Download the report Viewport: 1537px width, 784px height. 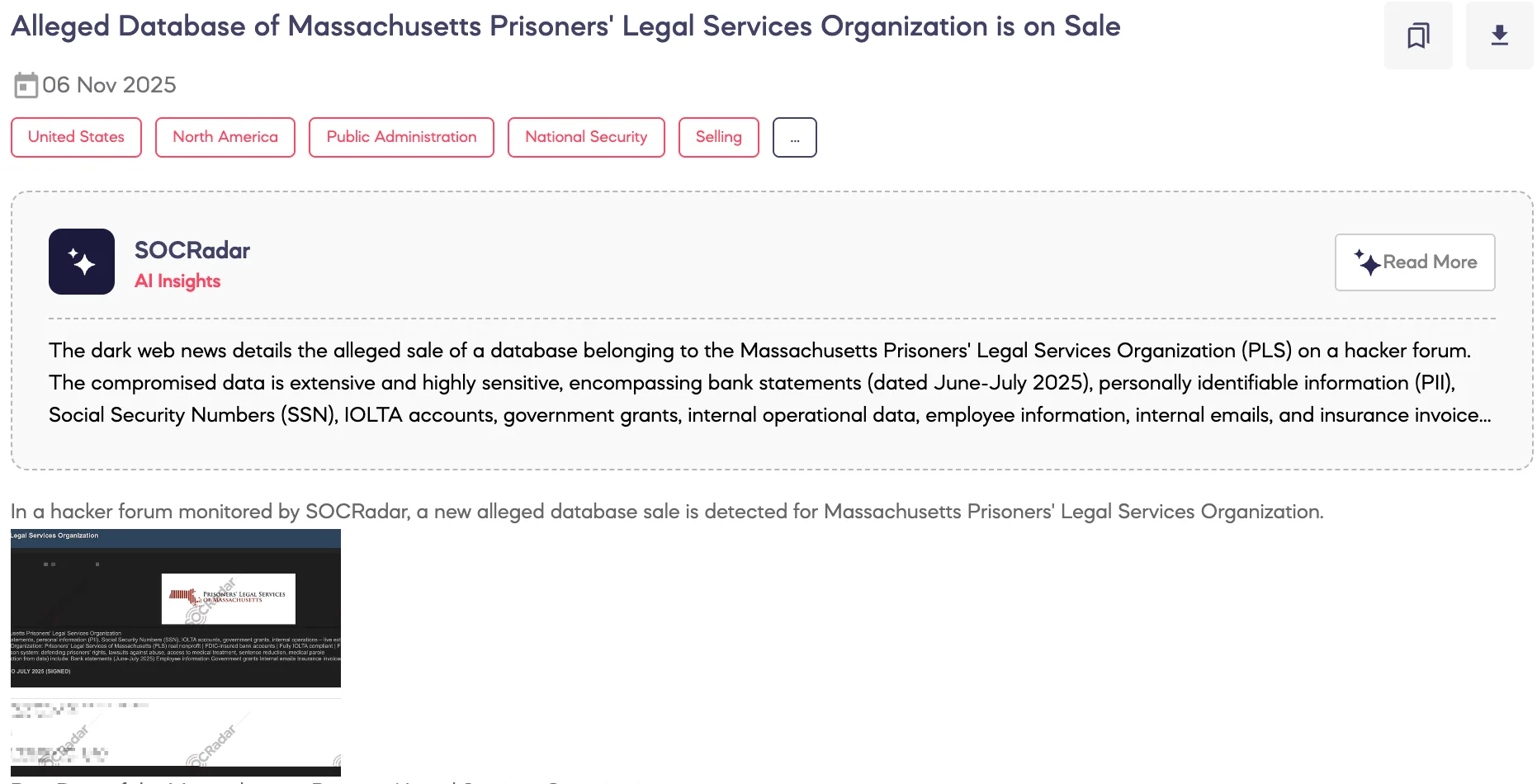tap(1499, 35)
